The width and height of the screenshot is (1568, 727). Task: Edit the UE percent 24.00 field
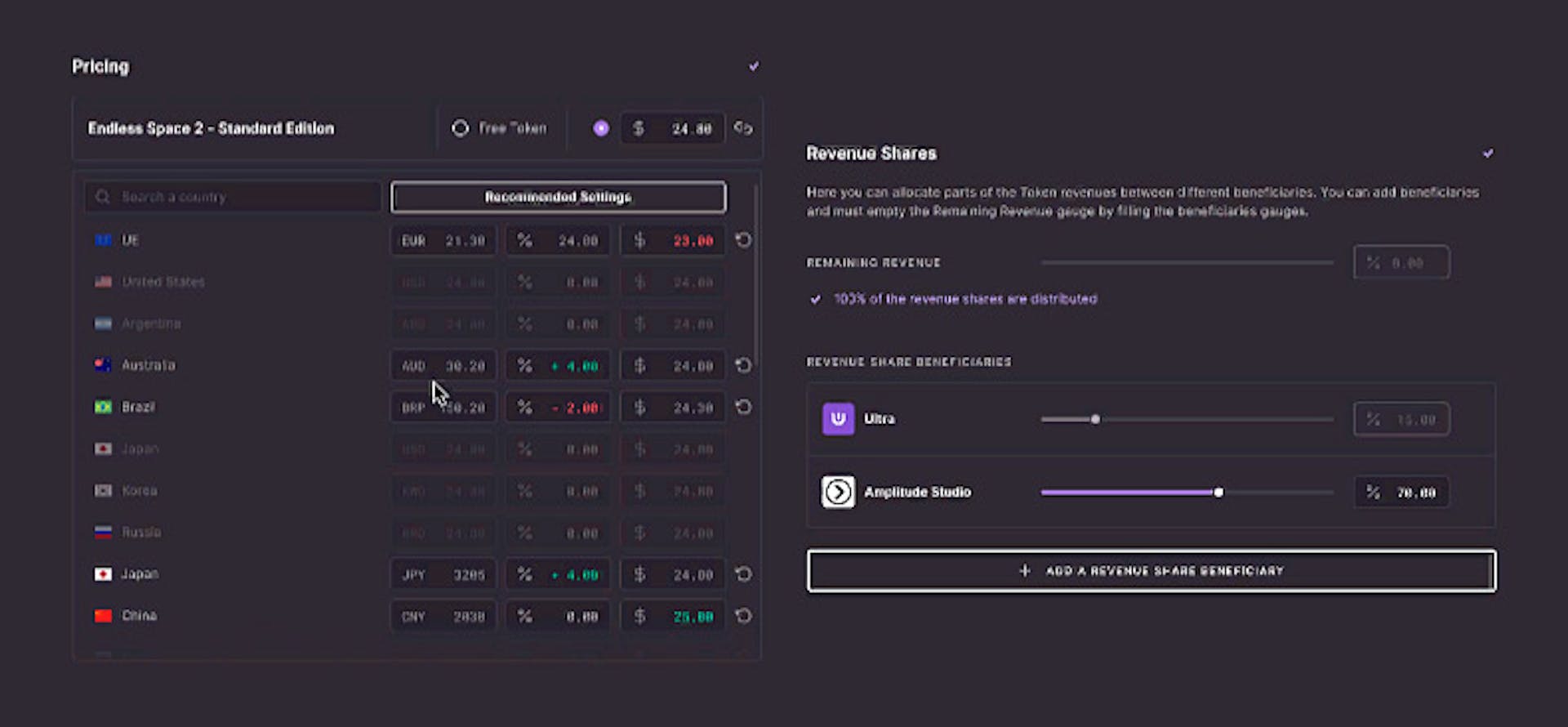(x=558, y=240)
